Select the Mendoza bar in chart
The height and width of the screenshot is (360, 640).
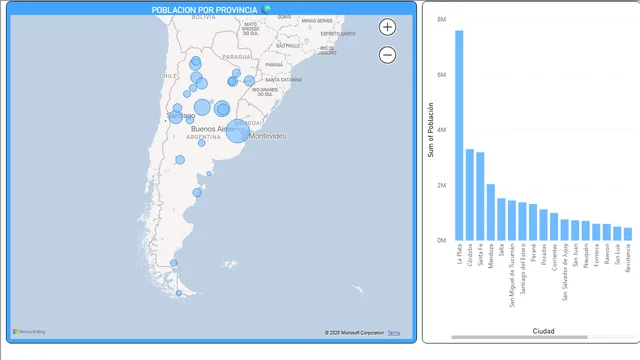click(491, 212)
